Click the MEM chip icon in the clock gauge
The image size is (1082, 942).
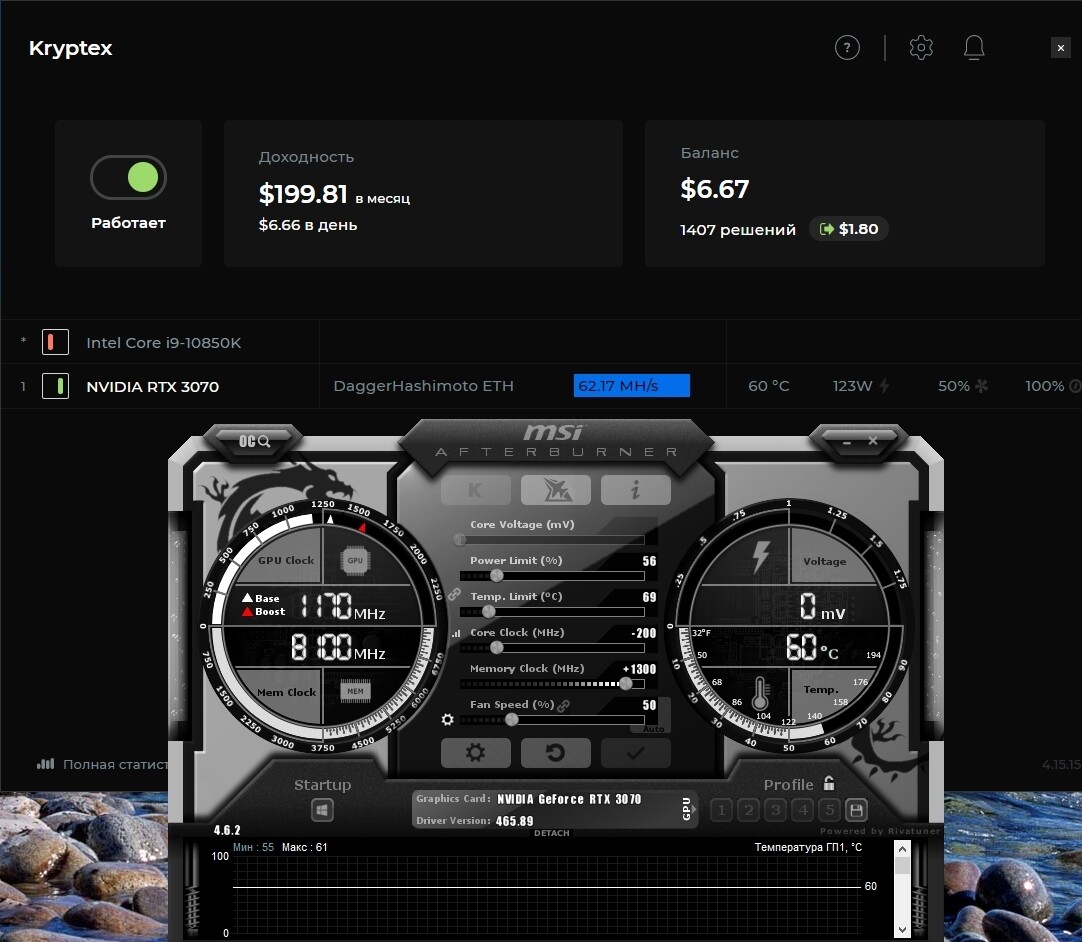[x=355, y=691]
